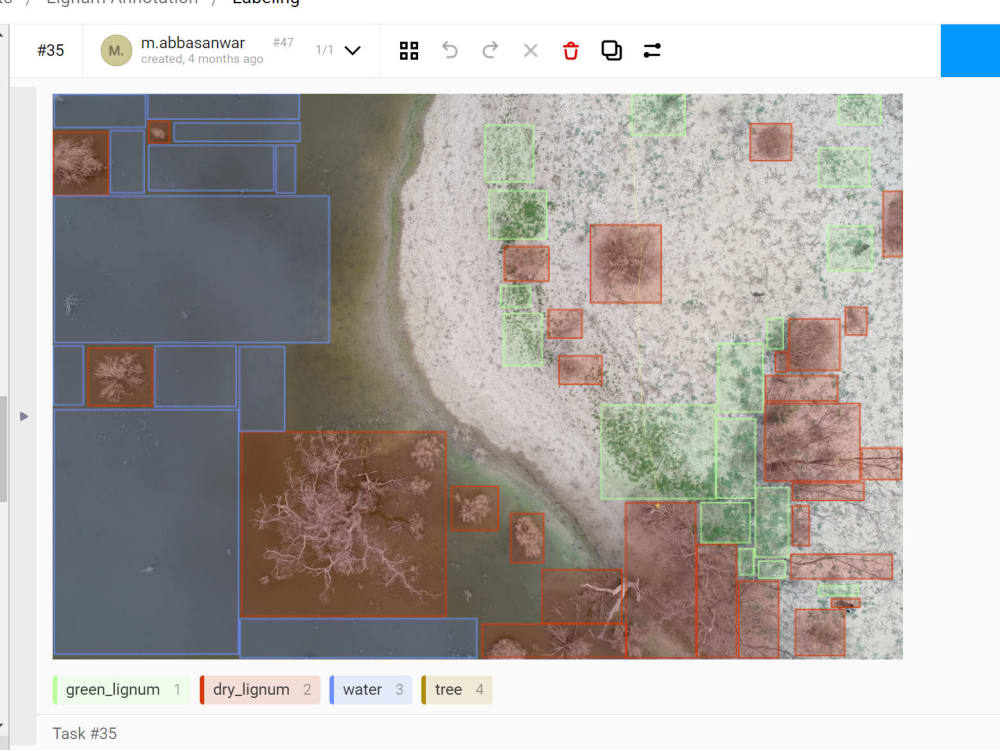Click the blue submit button

970,50
